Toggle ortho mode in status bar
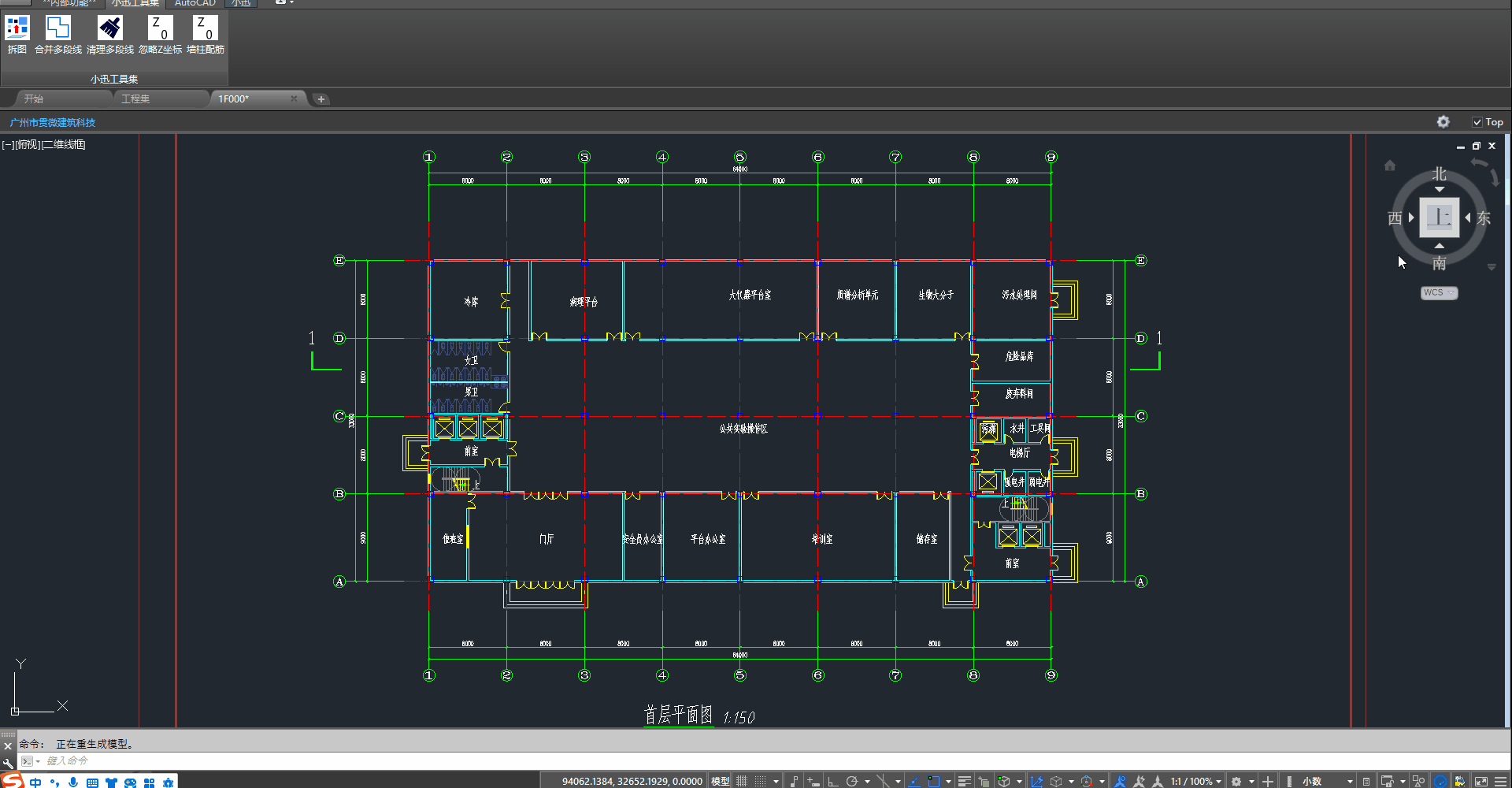1512x788 pixels. pos(832,781)
